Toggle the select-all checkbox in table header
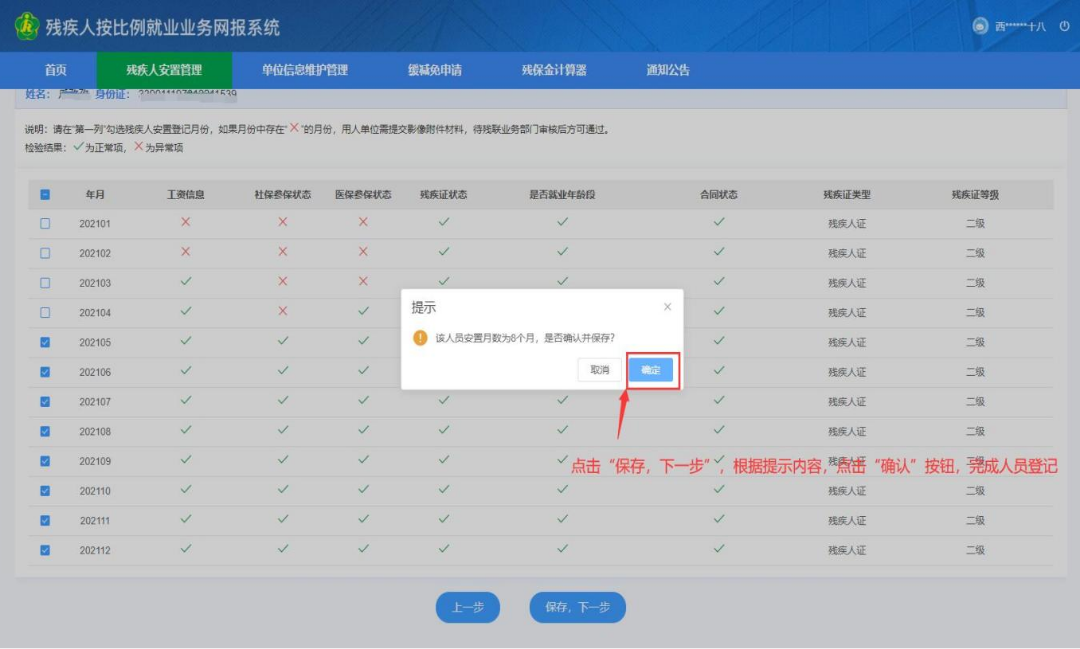The image size is (1080, 649). [45, 195]
